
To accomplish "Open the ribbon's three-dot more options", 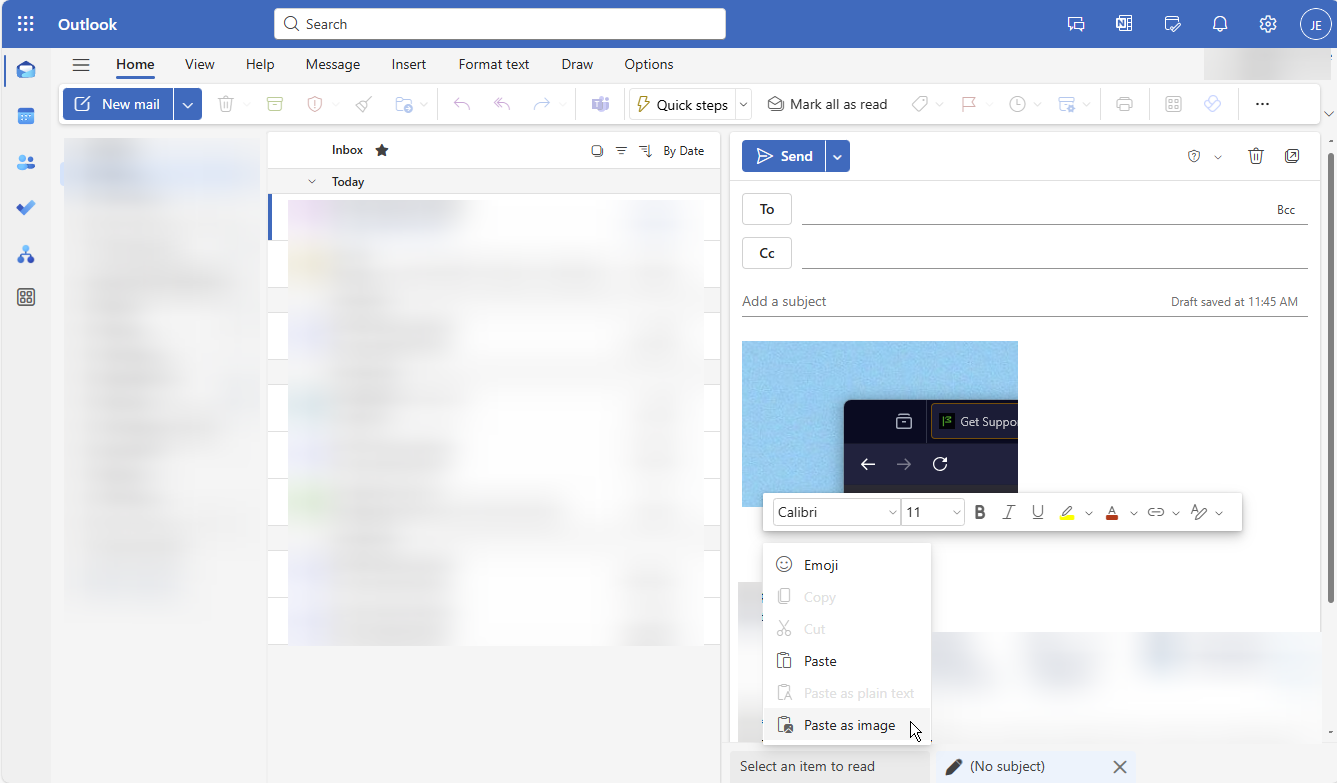I will point(1262,104).
